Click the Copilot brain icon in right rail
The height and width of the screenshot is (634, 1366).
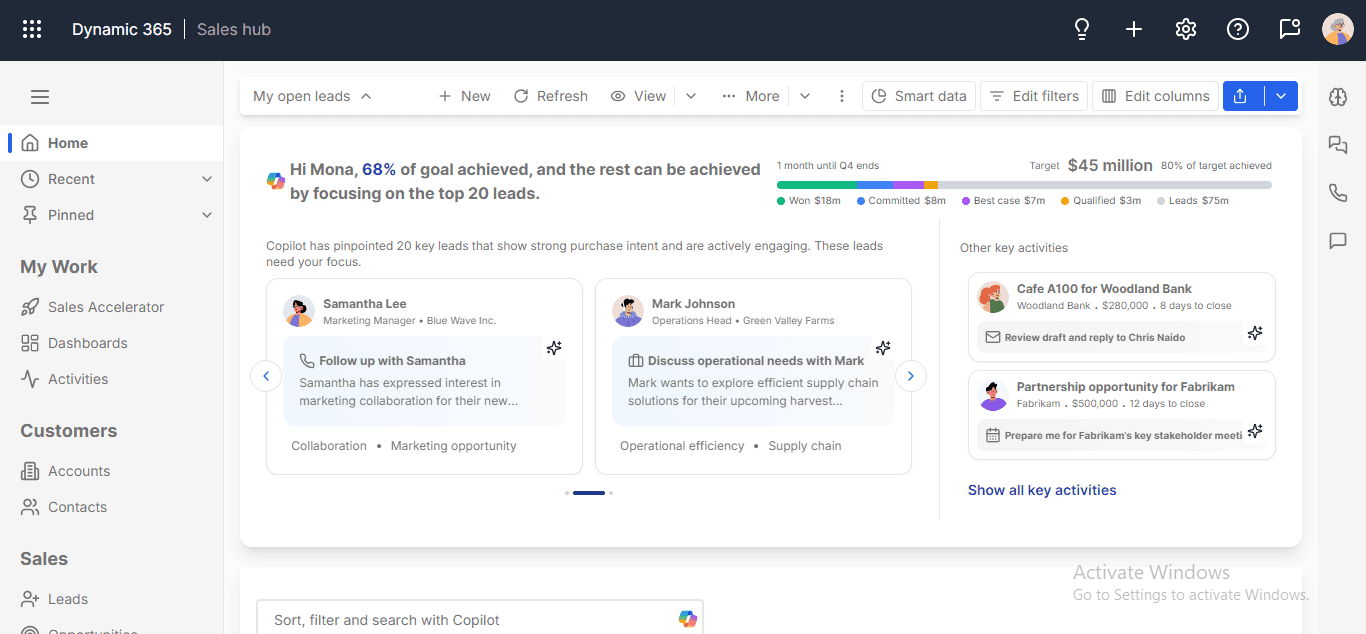click(1338, 97)
